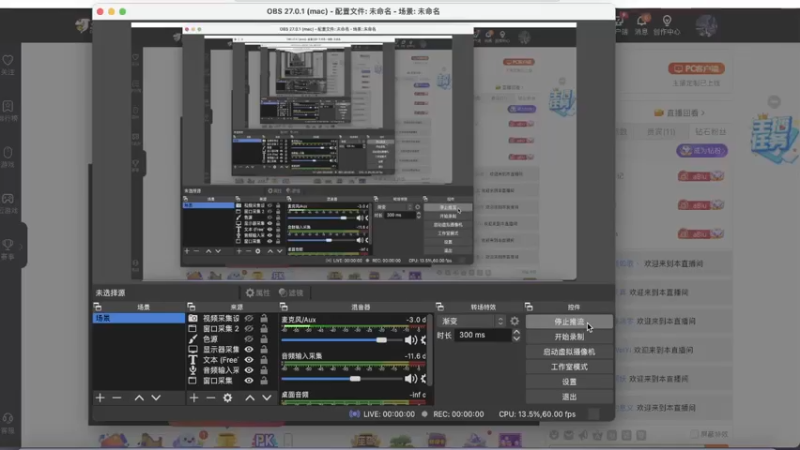
Task: Show the 色源 source via eye icon
Action: click(x=249, y=339)
